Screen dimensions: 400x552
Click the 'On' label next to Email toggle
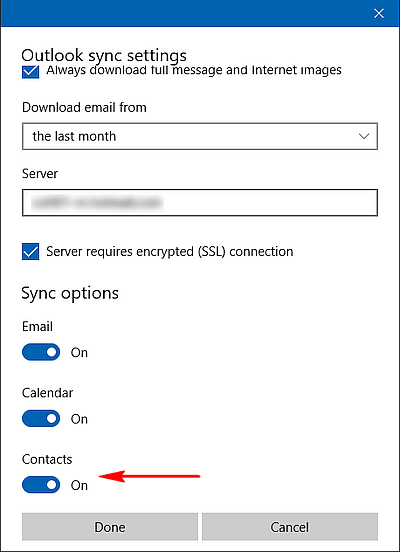(x=79, y=352)
